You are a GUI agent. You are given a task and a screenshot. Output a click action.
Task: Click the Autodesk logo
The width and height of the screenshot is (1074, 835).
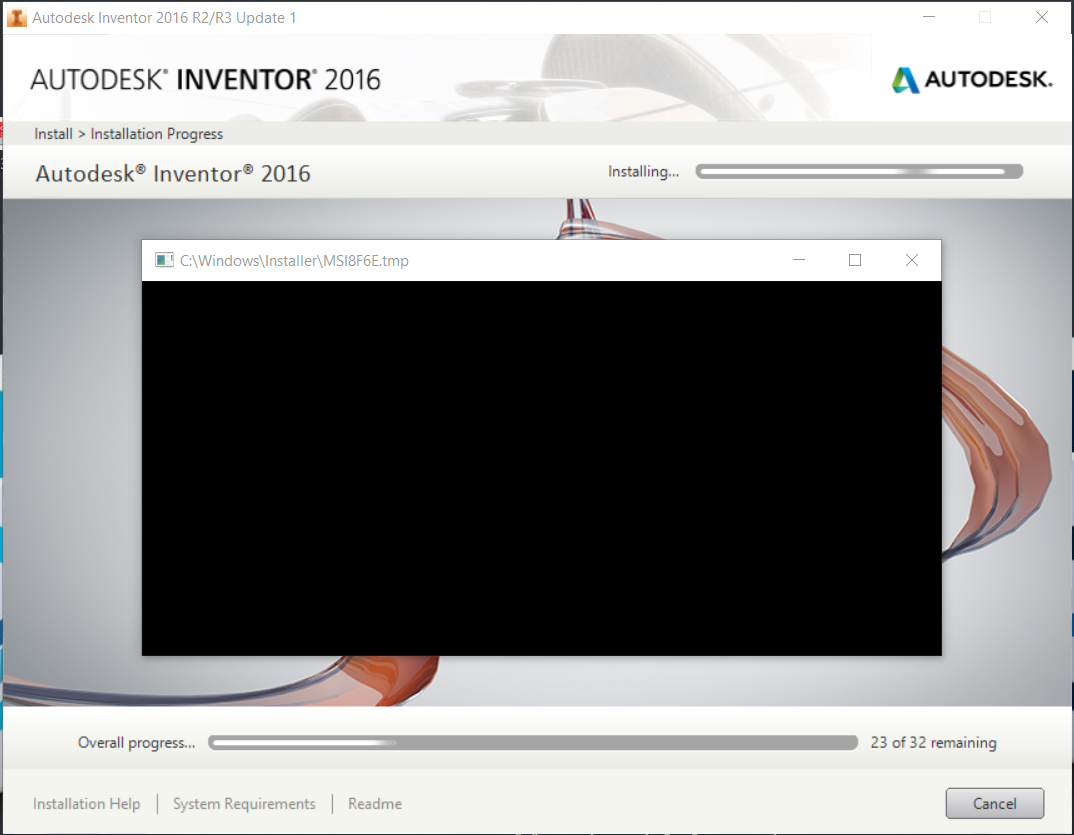click(972, 79)
